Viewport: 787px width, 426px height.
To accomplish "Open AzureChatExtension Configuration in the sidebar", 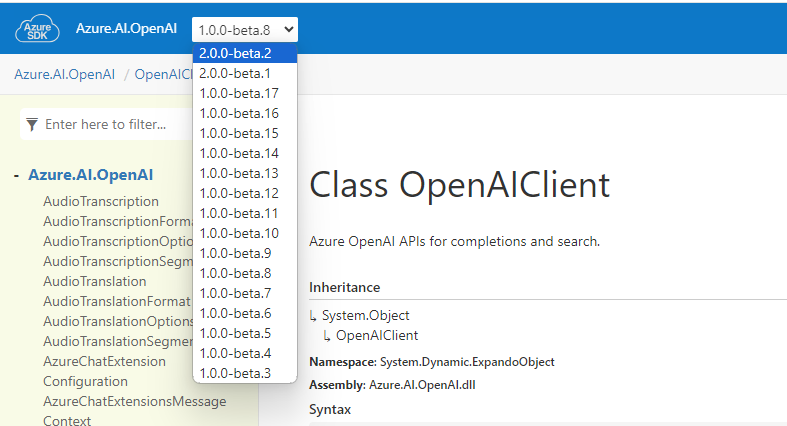I will (104, 371).
